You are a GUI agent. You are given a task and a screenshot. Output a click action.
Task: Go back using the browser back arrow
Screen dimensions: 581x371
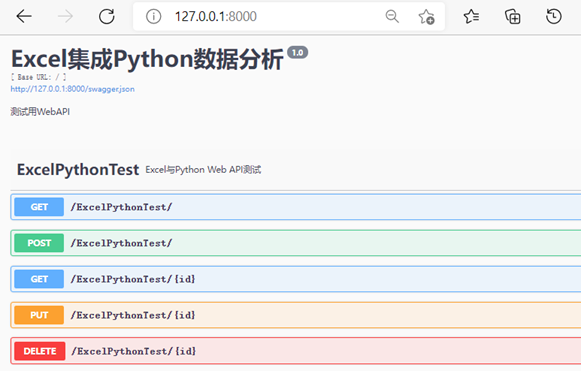[x=24, y=16]
